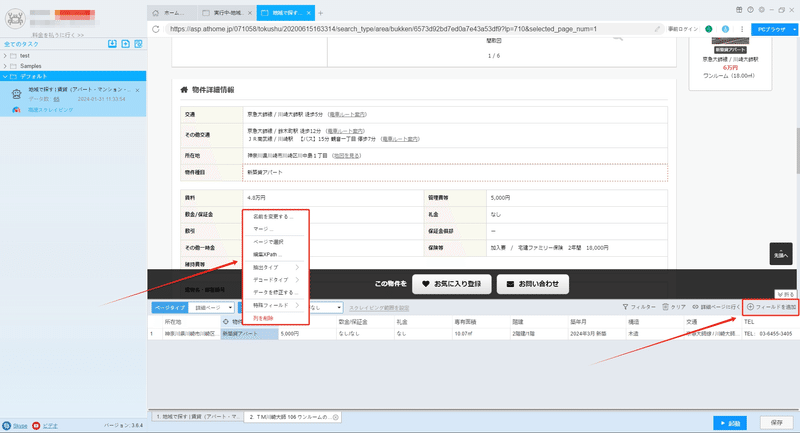
Task: Open the vertical three-dots browser menu
Action: click(x=742, y=29)
